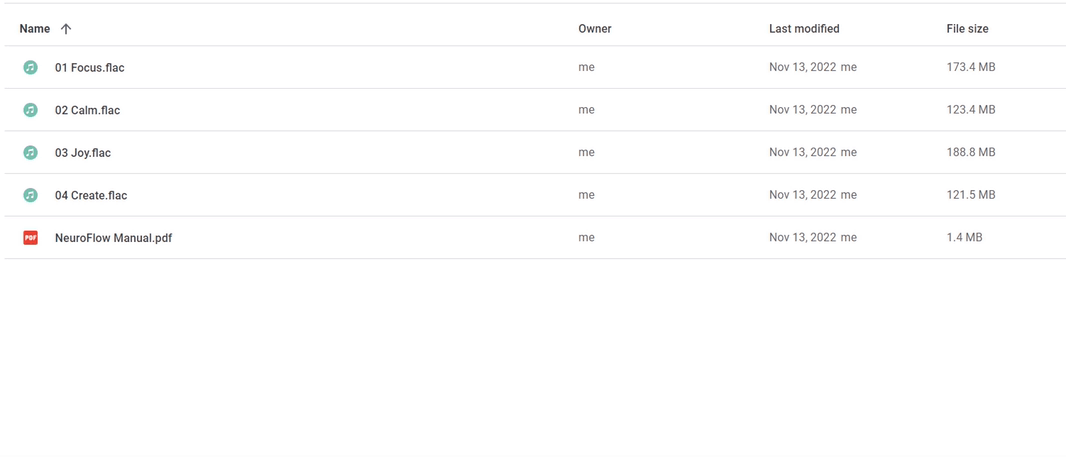This screenshot has width=1066, height=457.
Task: Select the 02 Calm.flac file name
Action: click(88, 109)
